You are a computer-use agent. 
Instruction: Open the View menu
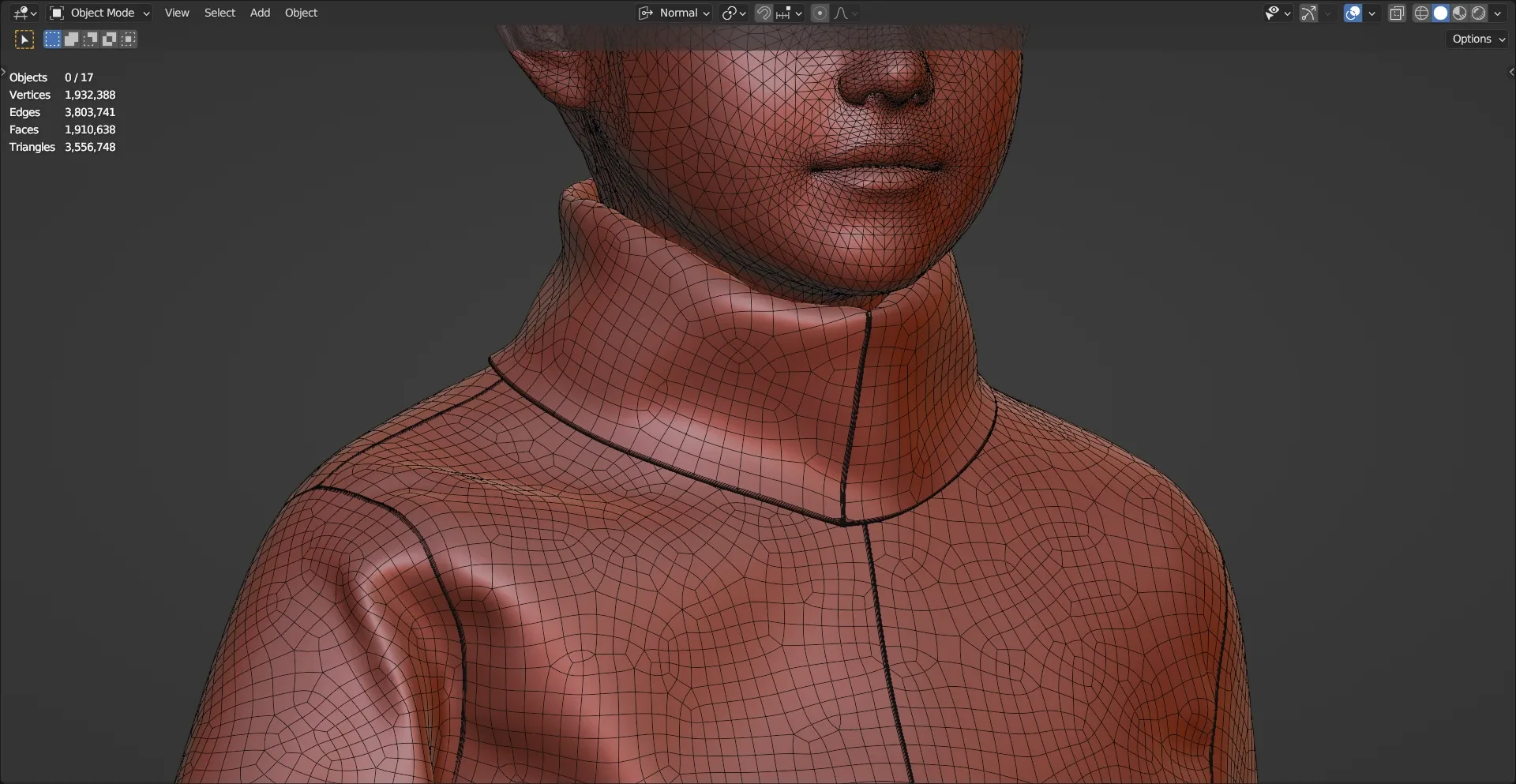coord(177,13)
